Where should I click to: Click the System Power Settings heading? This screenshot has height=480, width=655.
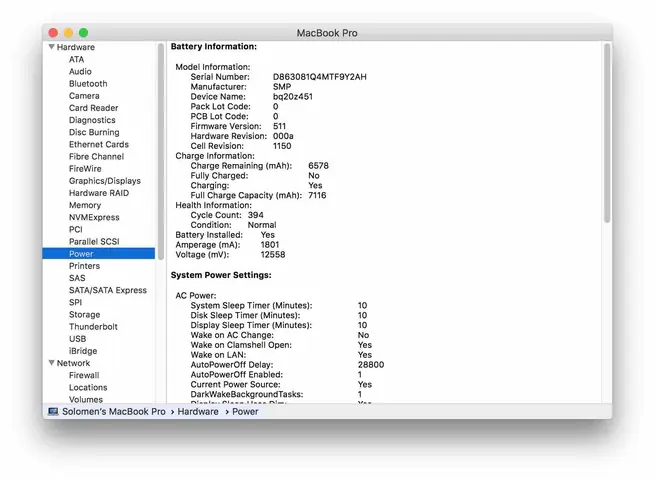tap(221, 275)
